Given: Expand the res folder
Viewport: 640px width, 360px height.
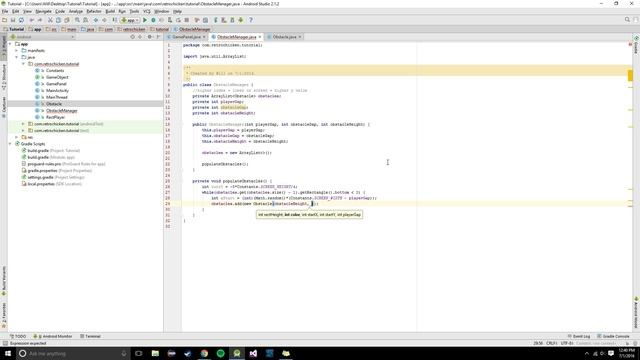Looking at the screenshot, I should 17,137.
